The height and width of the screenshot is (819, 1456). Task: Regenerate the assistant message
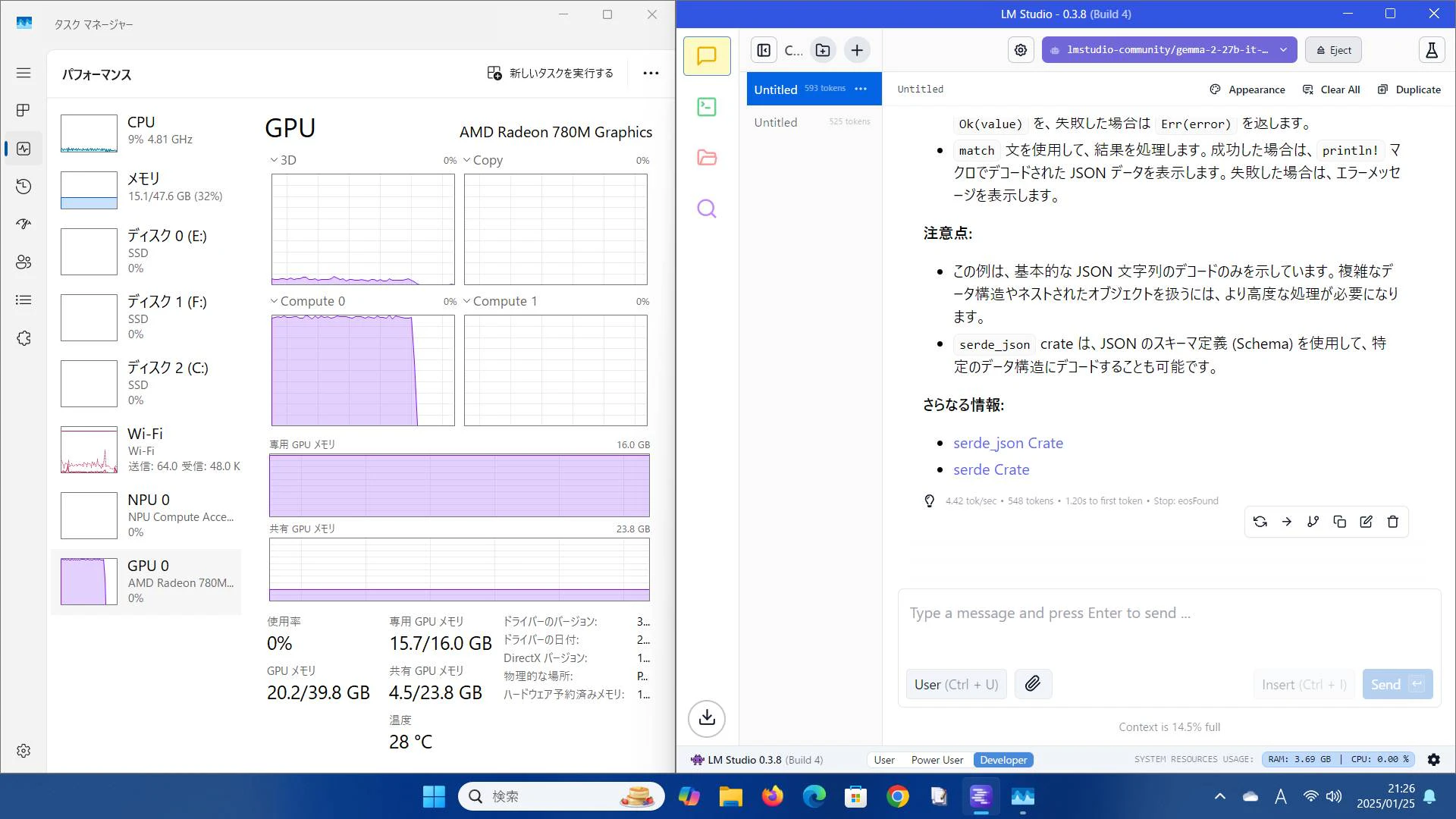[x=1260, y=522]
